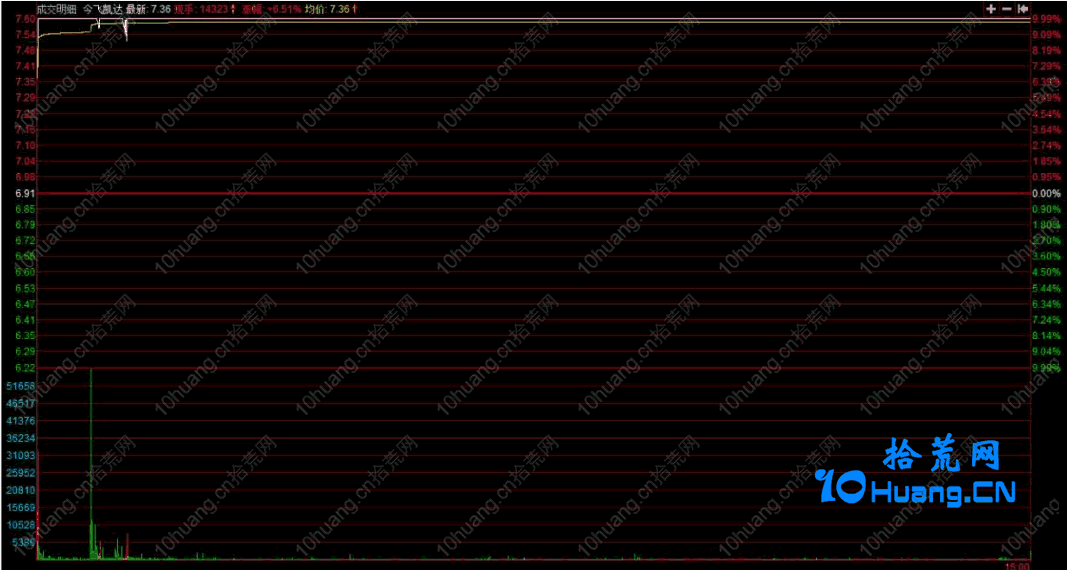Click the 31093 volume axis label

[x=20, y=455]
